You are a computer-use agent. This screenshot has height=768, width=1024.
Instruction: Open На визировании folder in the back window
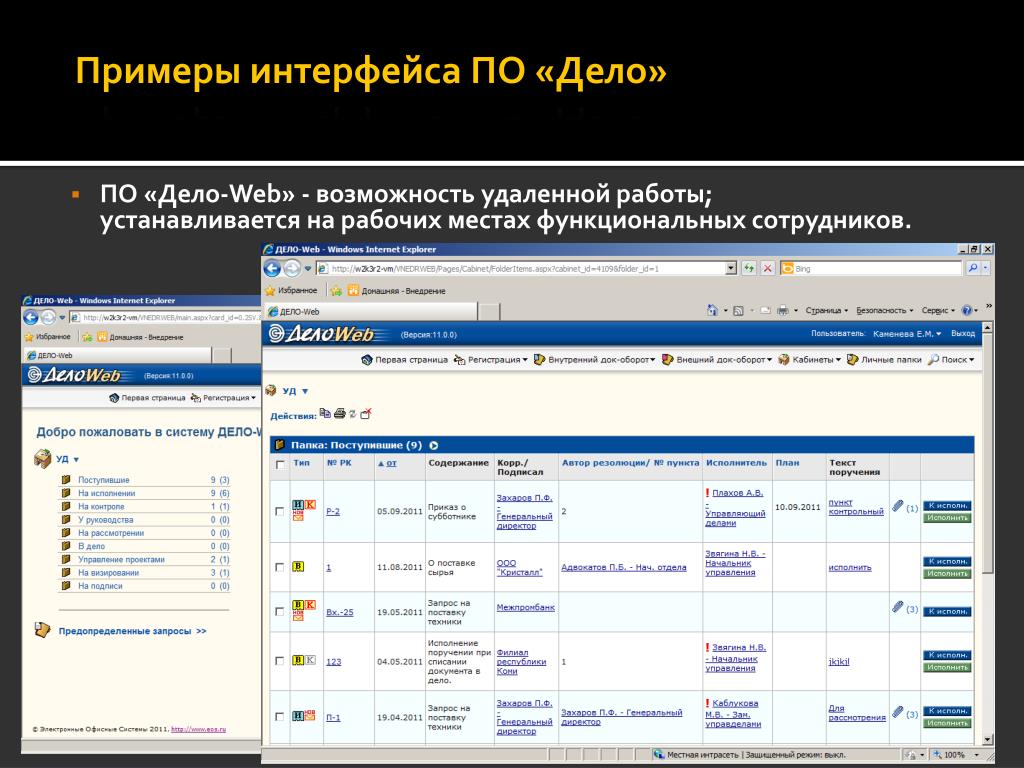108,573
